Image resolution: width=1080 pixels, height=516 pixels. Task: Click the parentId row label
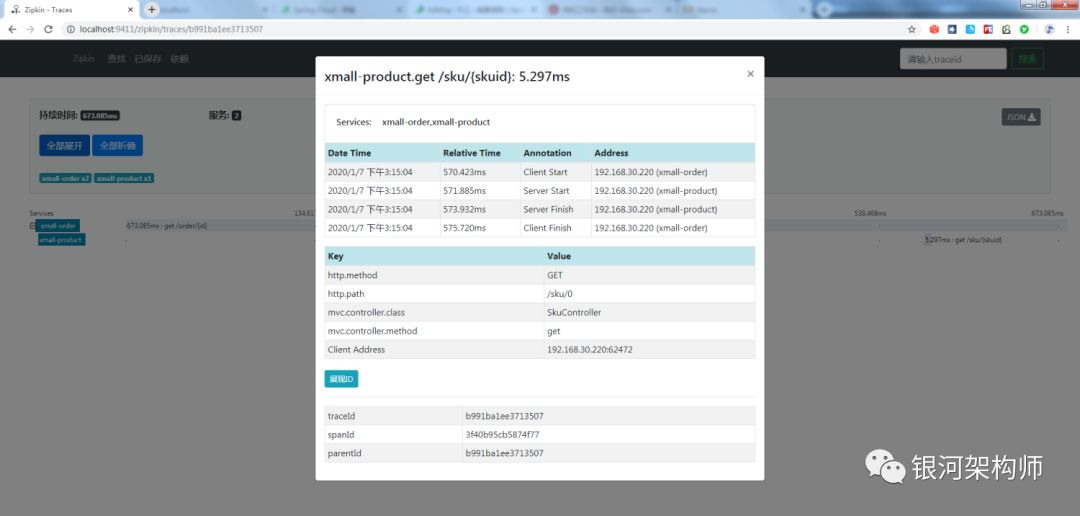(344, 453)
